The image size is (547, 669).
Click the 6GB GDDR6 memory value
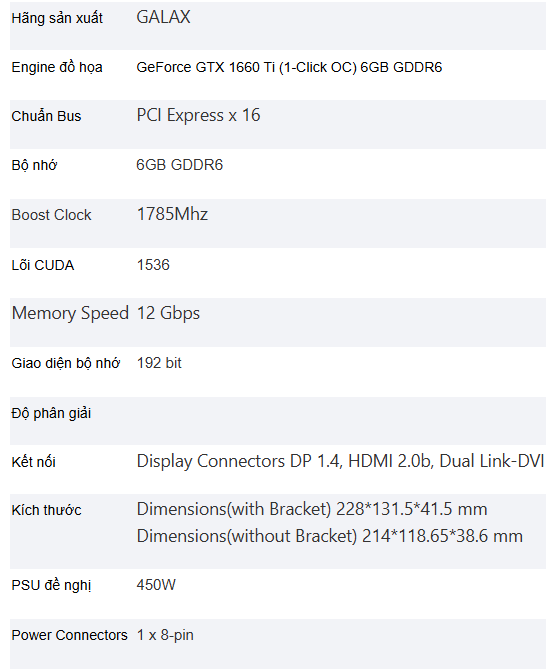(x=180, y=165)
